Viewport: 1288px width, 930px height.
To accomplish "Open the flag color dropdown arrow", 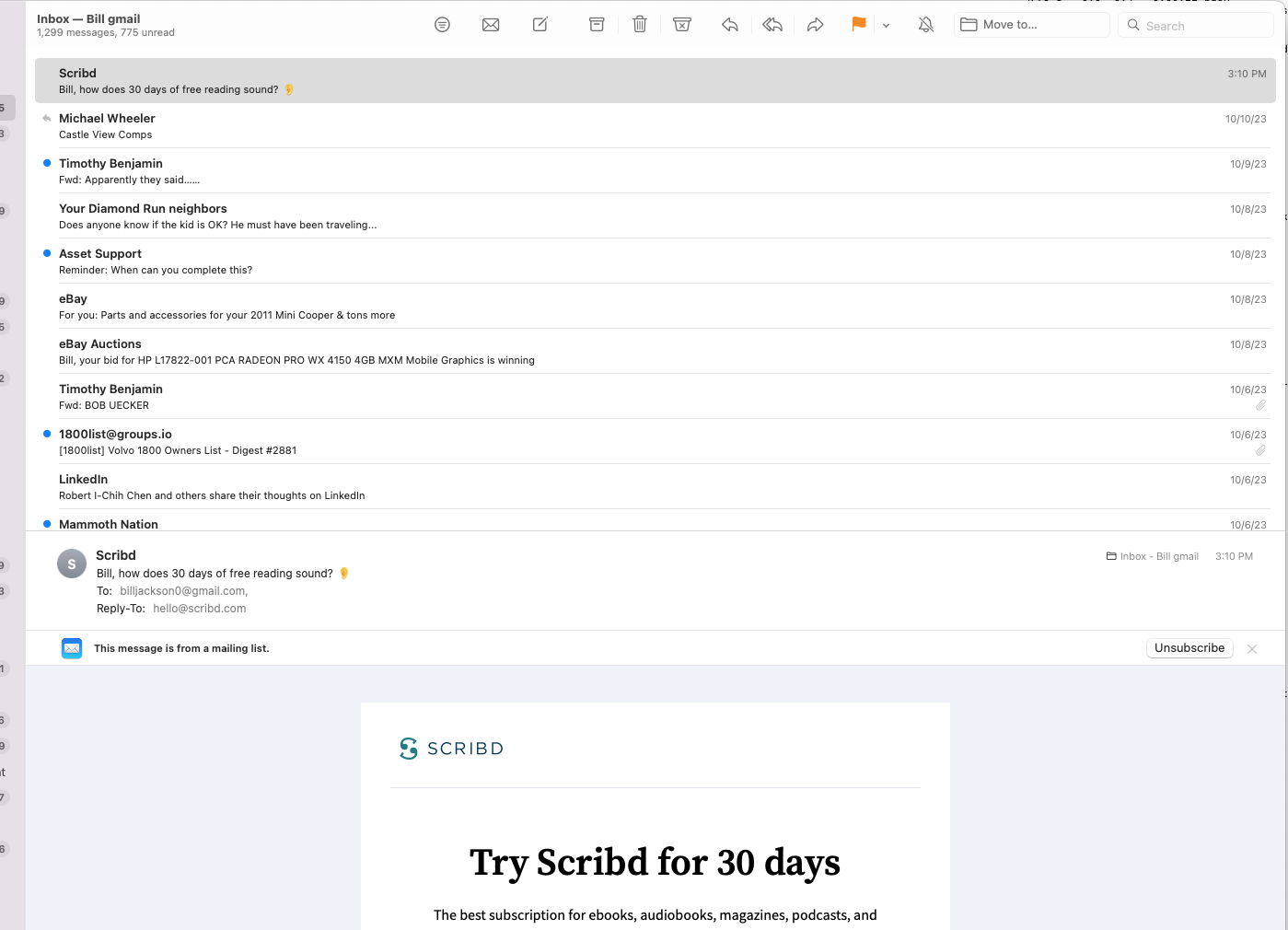I will click(886, 26).
